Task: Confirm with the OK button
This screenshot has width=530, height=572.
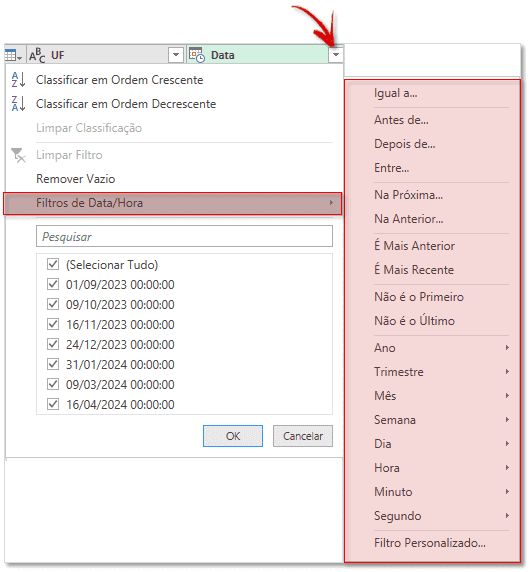Action: pyautogui.click(x=233, y=436)
